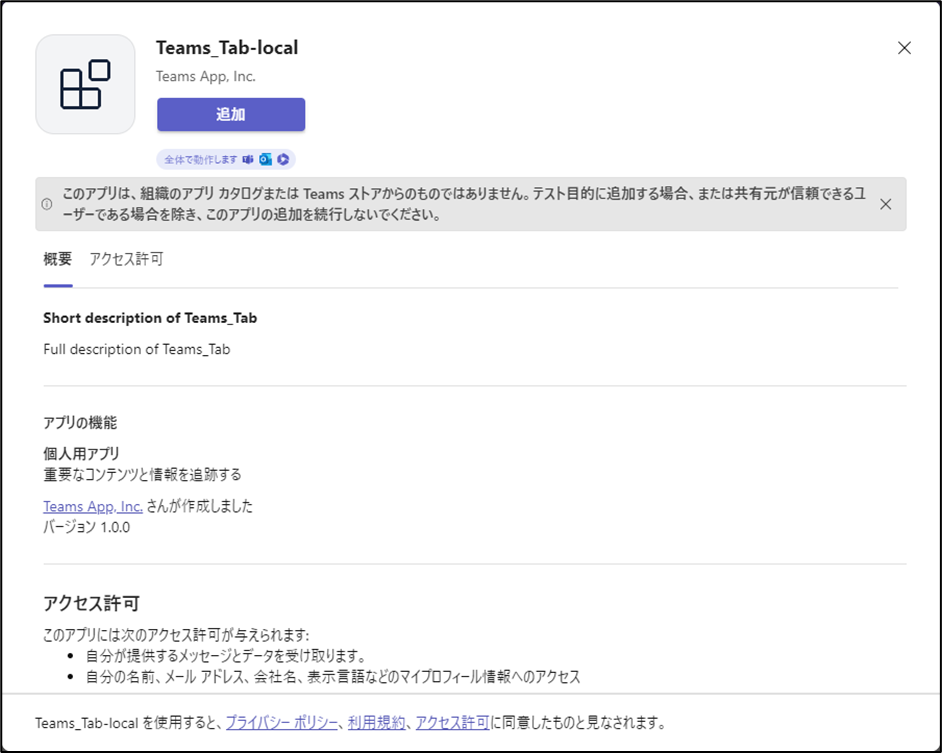The height and width of the screenshot is (753, 942).
Task: Click the 追加 button to add app
Action: [231, 114]
